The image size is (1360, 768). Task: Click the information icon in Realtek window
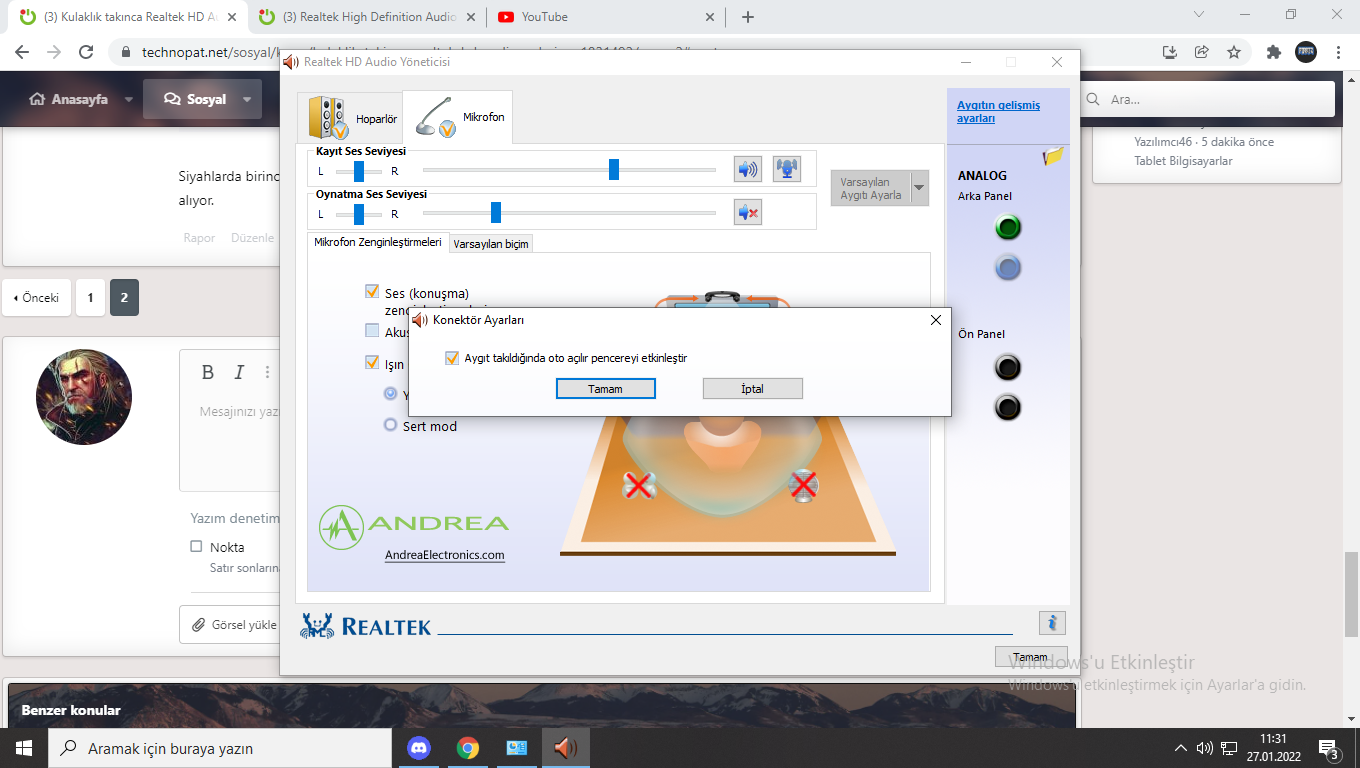pyautogui.click(x=1052, y=623)
